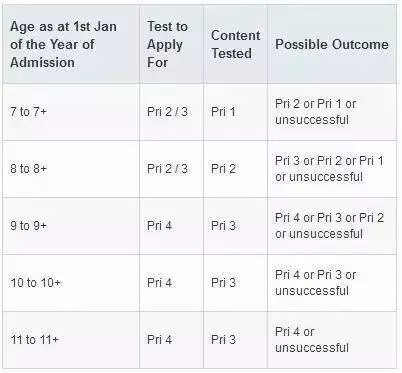Click 'Pri 2' content tested cell
The width and height of the screenshot is (402, 373).
223,169
